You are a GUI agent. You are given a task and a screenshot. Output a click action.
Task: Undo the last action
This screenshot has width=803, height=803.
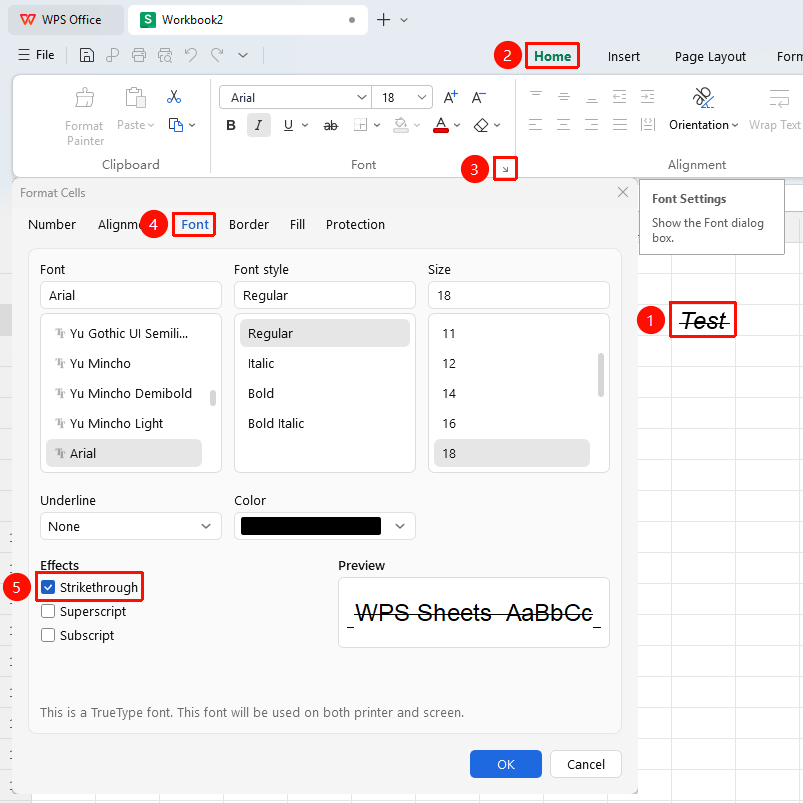coord(191,55)
